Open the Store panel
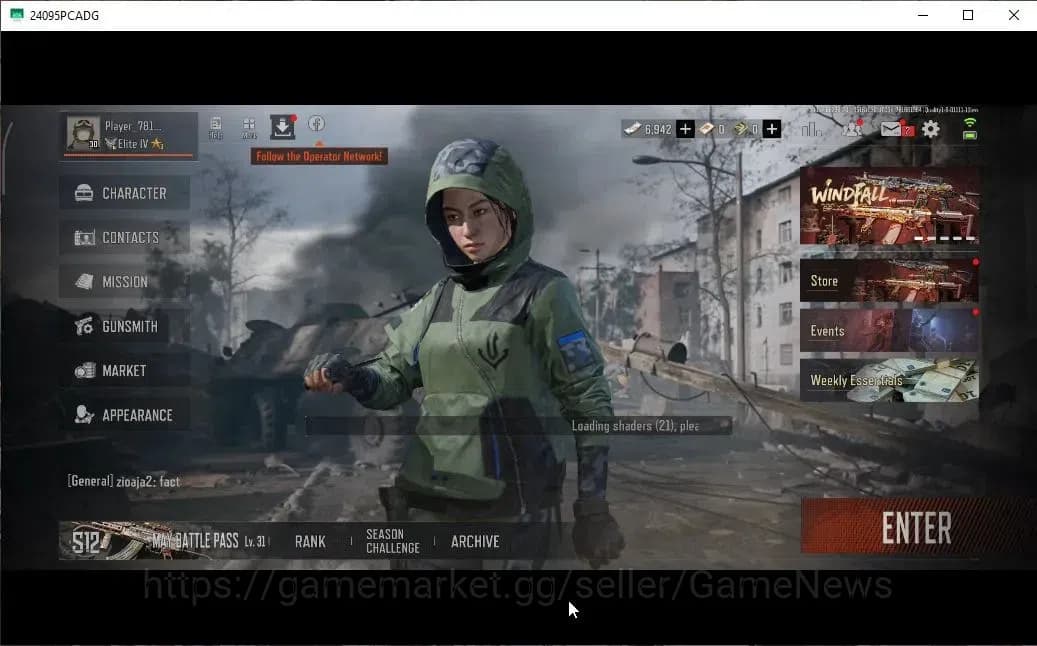Screen dimensions: 1037x646 (x=890, y=280)
